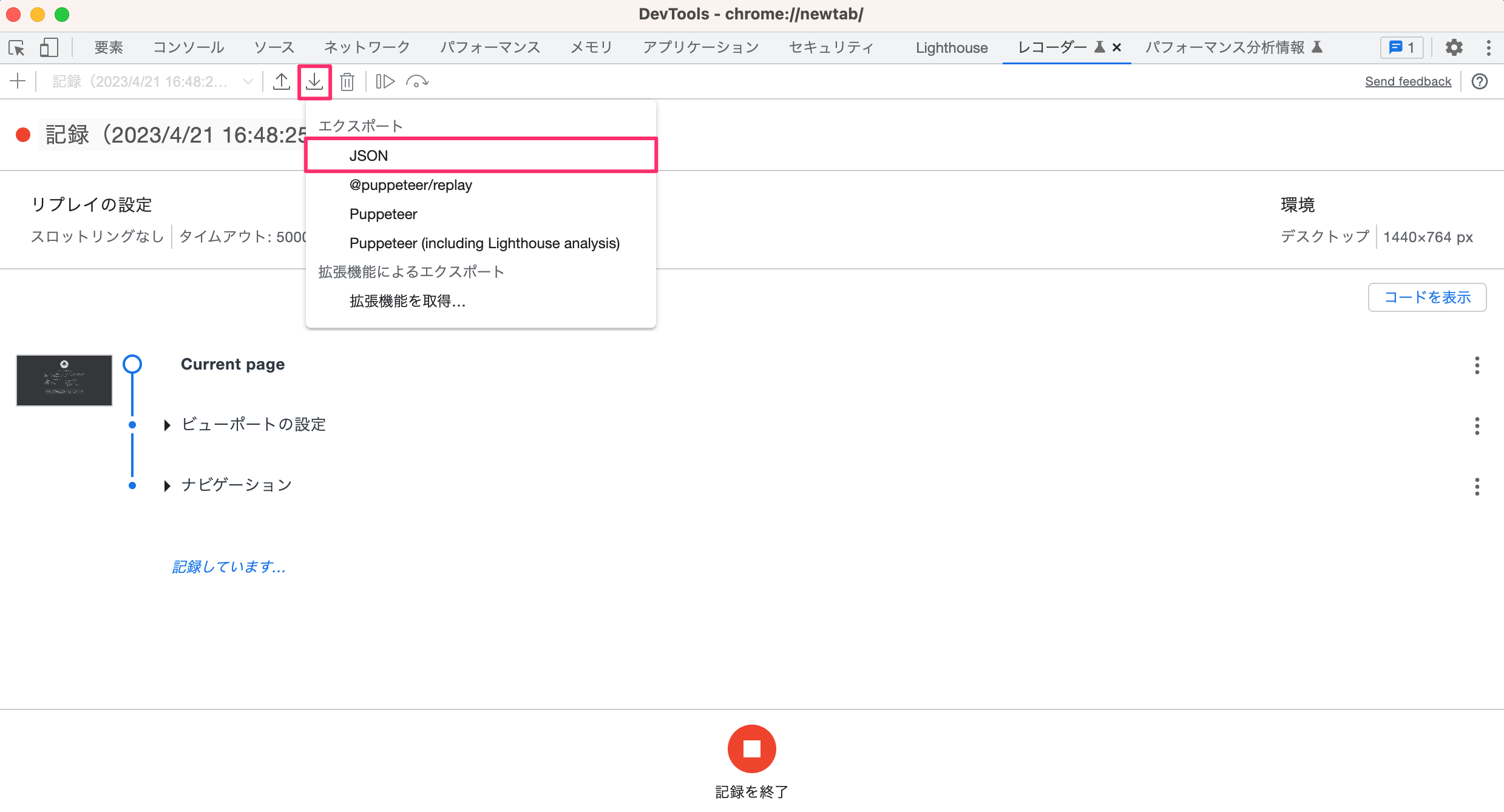Switch to the ソース tab
This screenshot has width=1504, height=812.
274,47
